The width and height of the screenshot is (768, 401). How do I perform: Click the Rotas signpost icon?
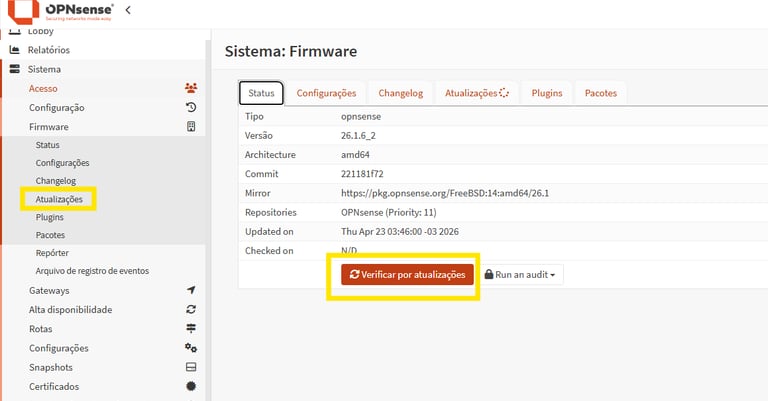191,329
